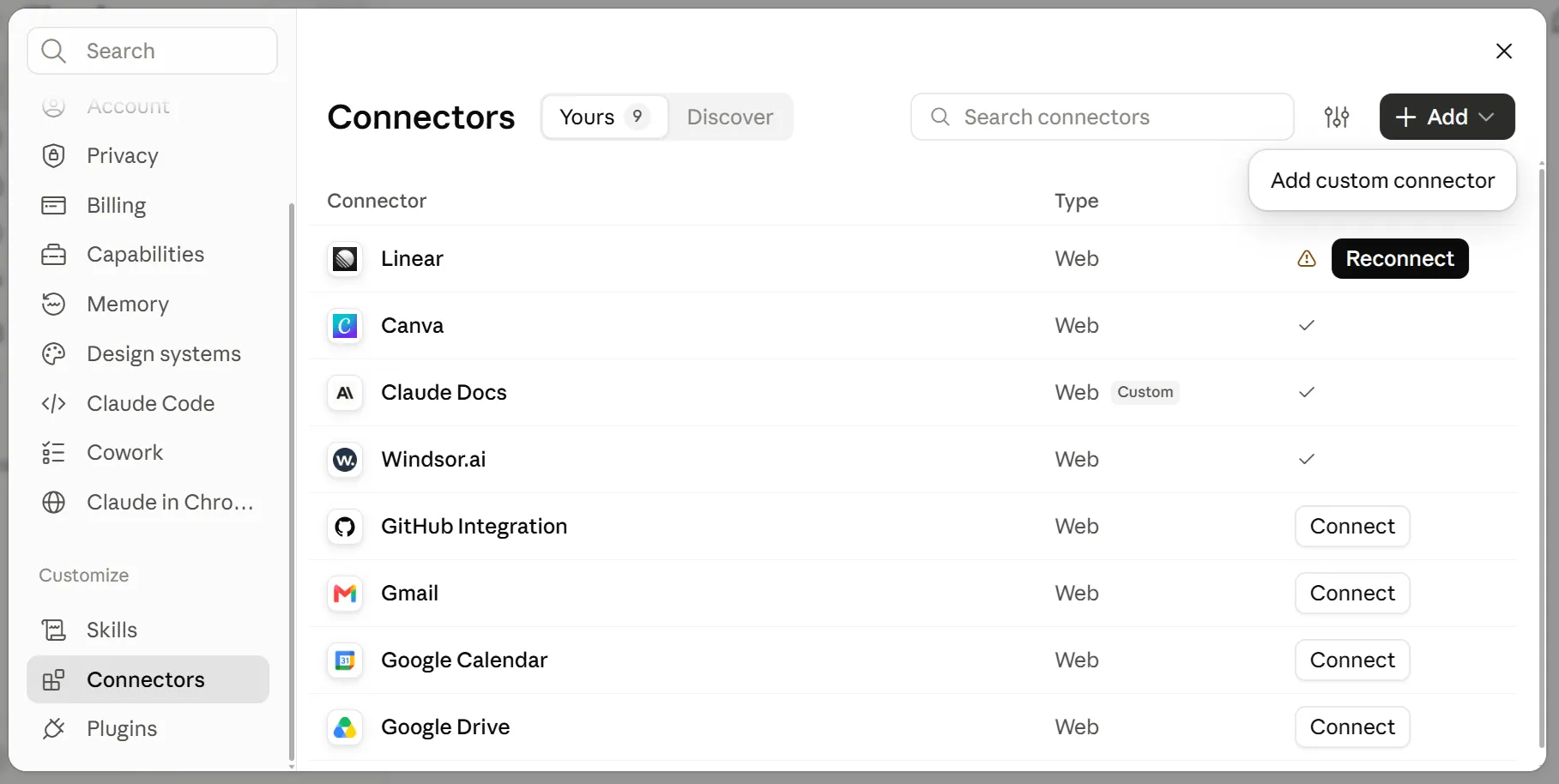This screenshot has height=784, width=1559.
Task: Close the settings dialog
Action: point(1504,51)
